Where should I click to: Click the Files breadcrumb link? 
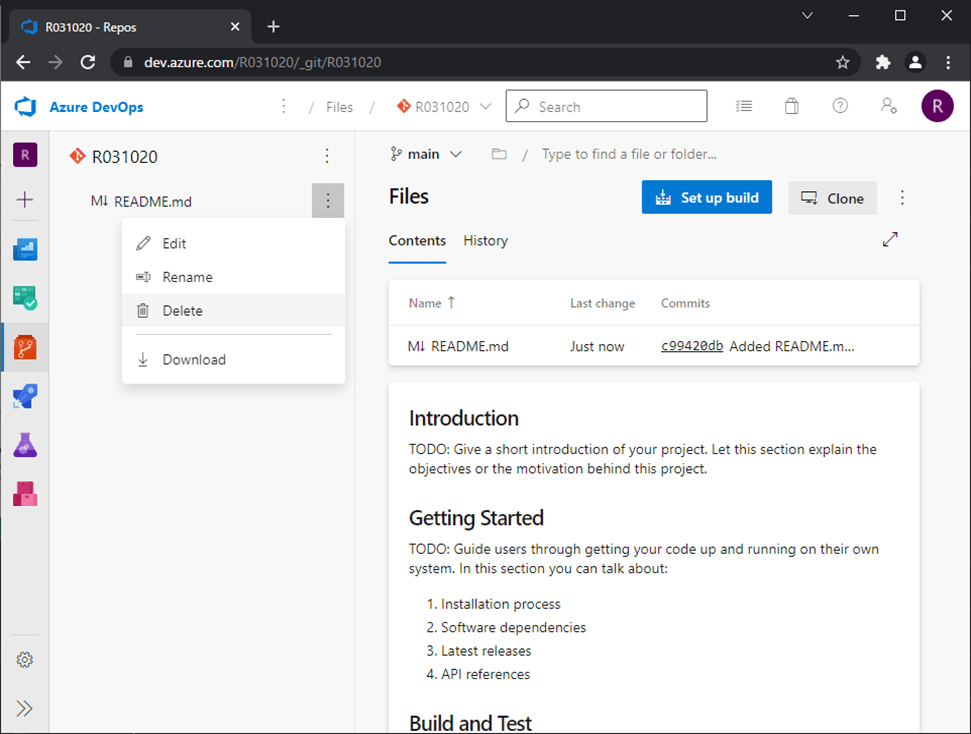339,107
